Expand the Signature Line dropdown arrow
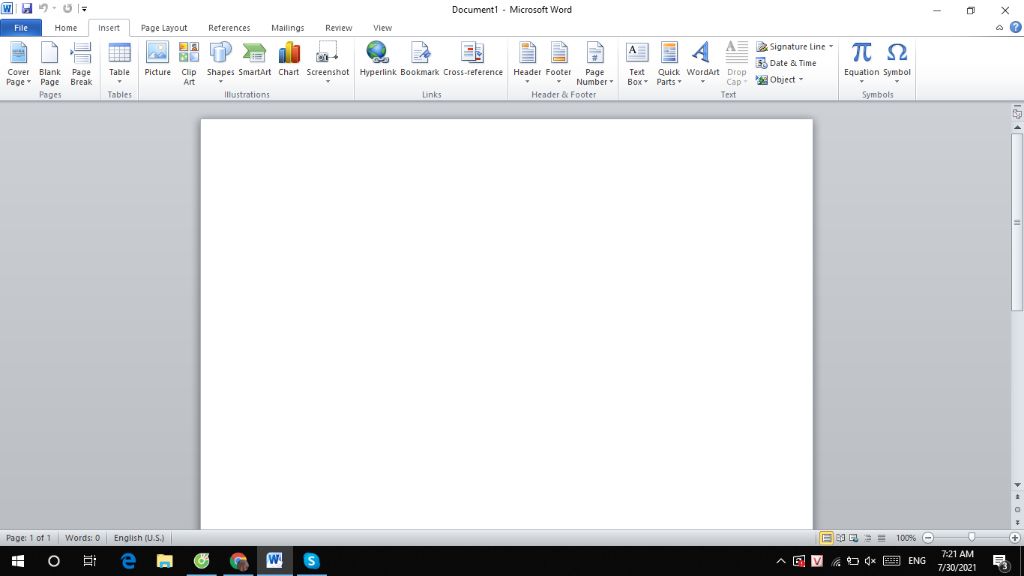 (x=831, y=47)
